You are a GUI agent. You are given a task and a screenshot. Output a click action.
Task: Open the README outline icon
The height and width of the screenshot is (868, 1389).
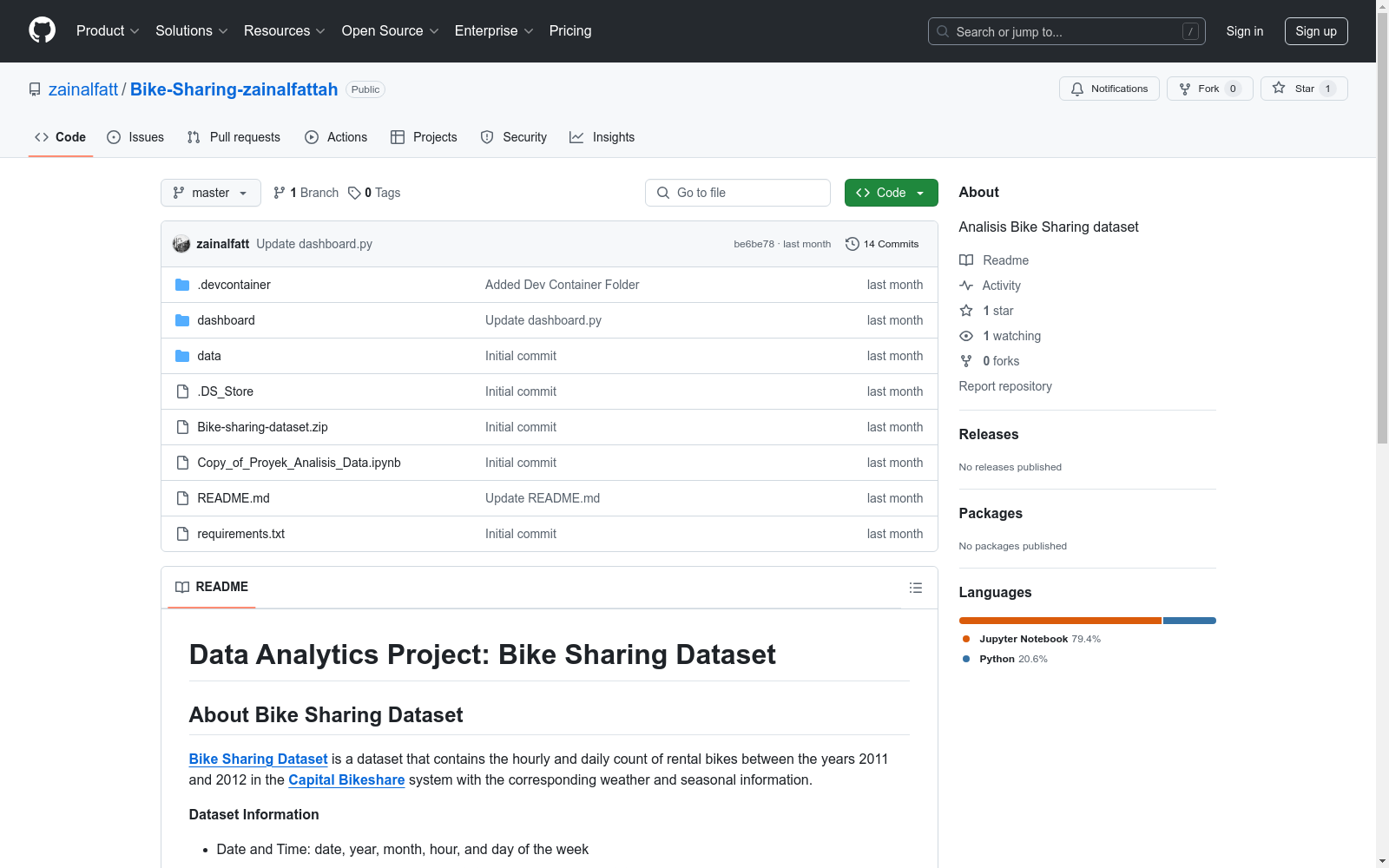coord(916,588)
